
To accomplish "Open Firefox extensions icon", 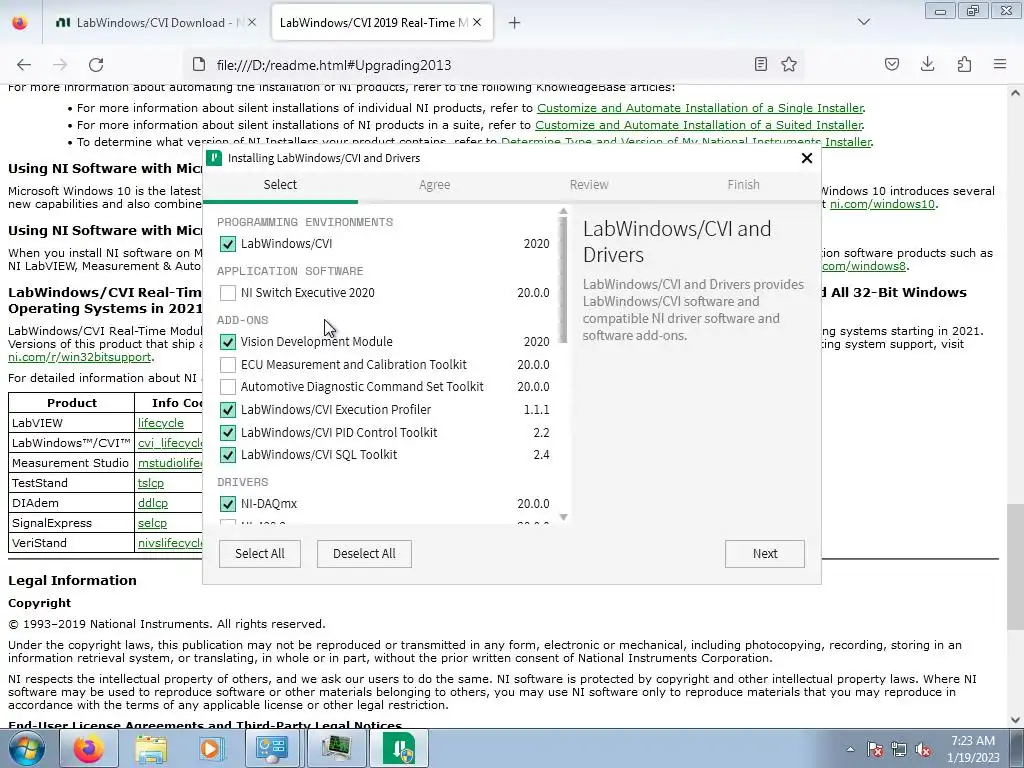I will [x=964, y=64].
